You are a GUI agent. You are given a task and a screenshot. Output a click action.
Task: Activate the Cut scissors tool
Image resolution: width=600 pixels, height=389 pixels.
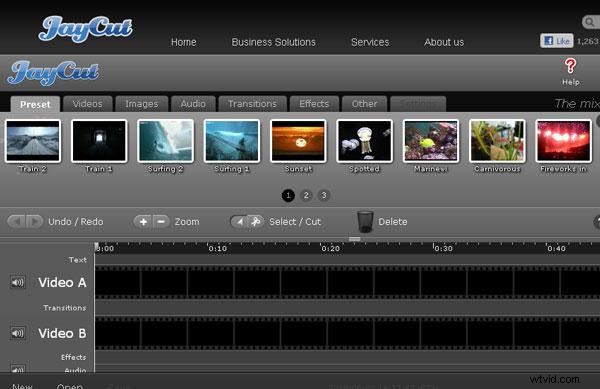pos(256,221)
